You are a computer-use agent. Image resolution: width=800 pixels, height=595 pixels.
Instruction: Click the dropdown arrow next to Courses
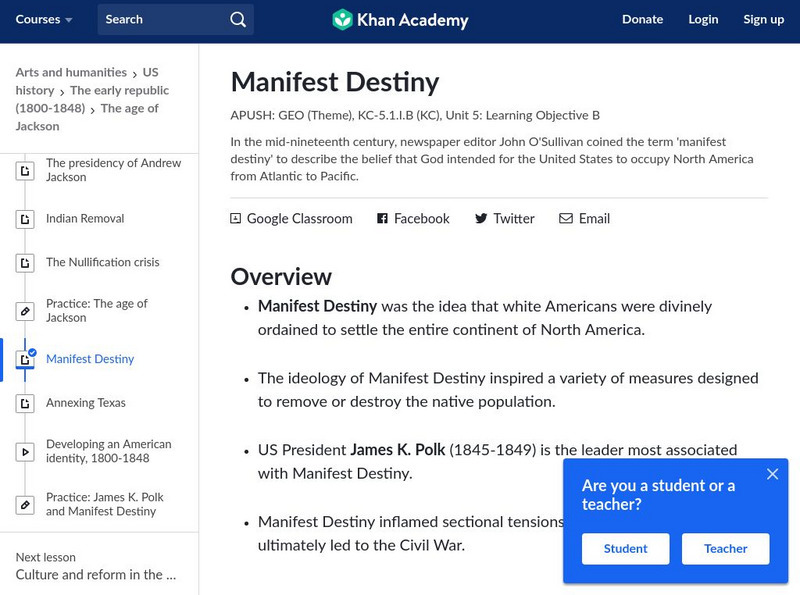(x=68, y=20)
